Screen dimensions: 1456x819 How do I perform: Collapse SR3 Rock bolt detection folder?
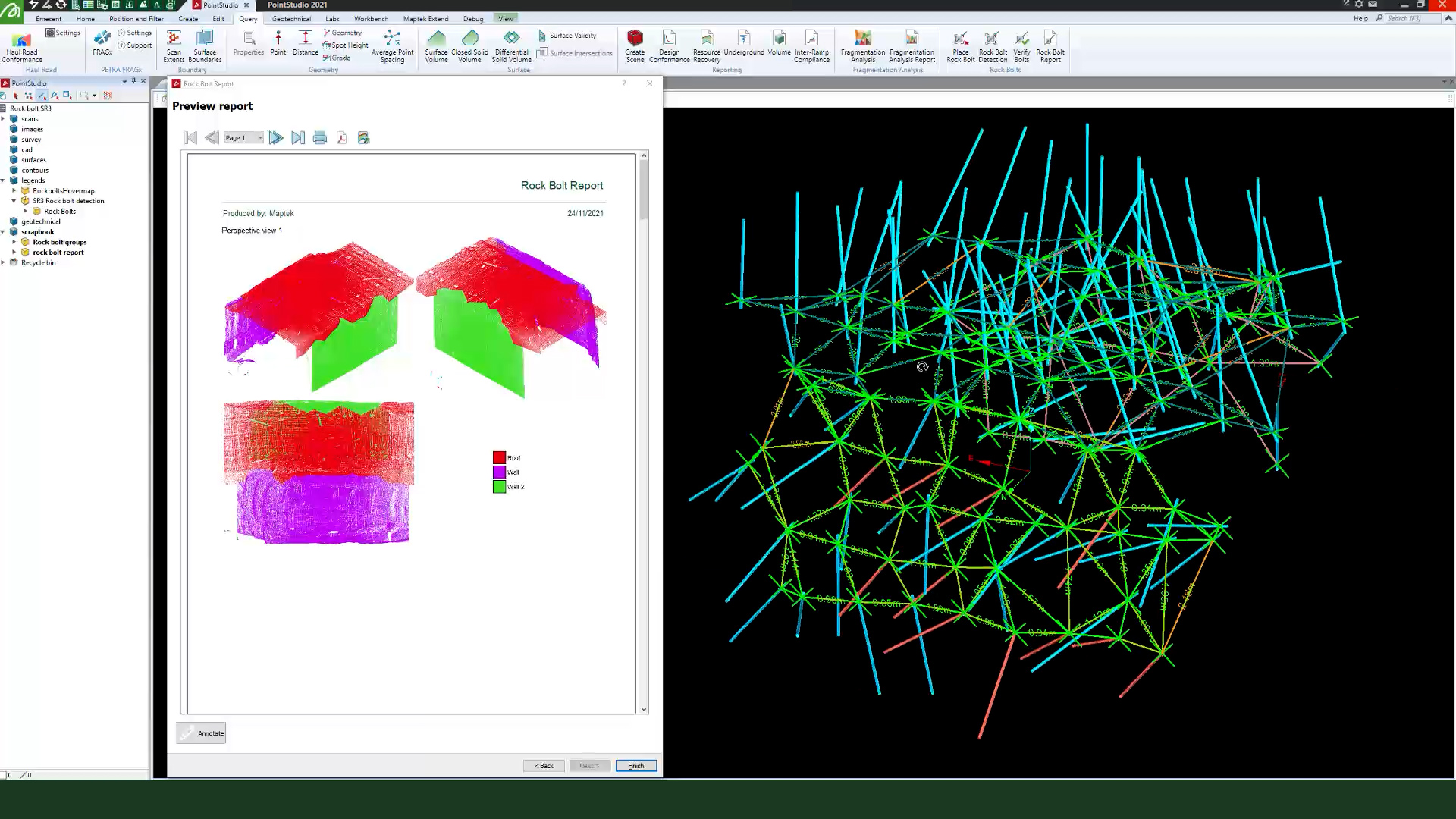(x=14, y=201)
